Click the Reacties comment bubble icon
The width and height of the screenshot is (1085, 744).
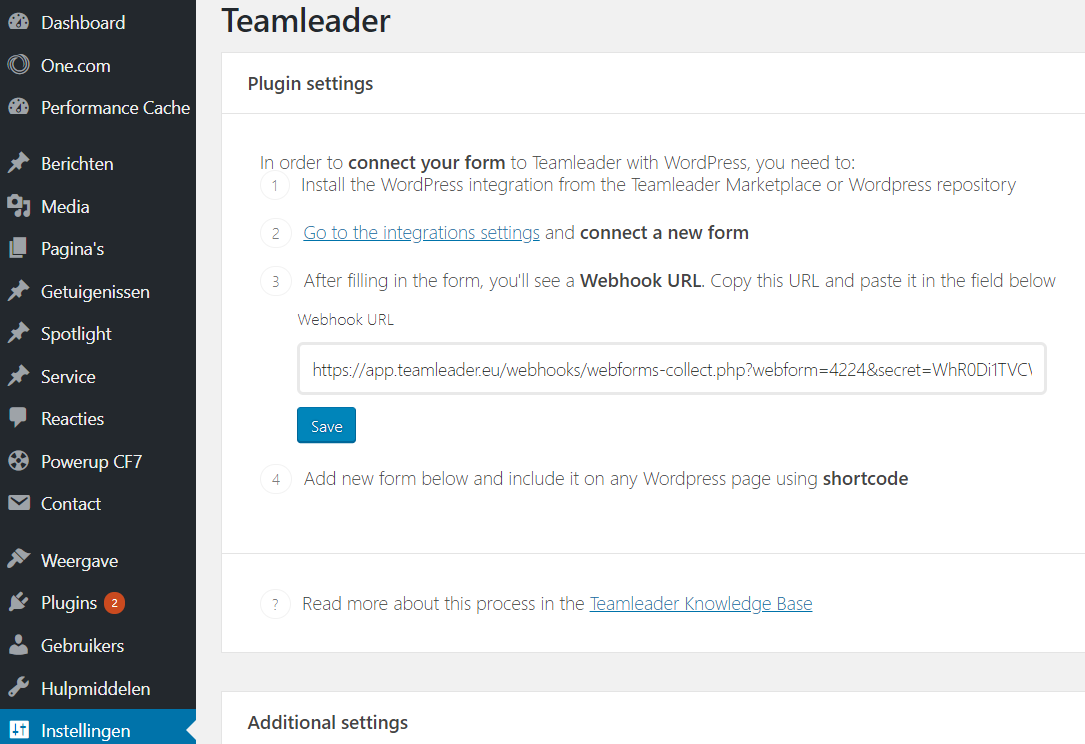coord(19,419)
